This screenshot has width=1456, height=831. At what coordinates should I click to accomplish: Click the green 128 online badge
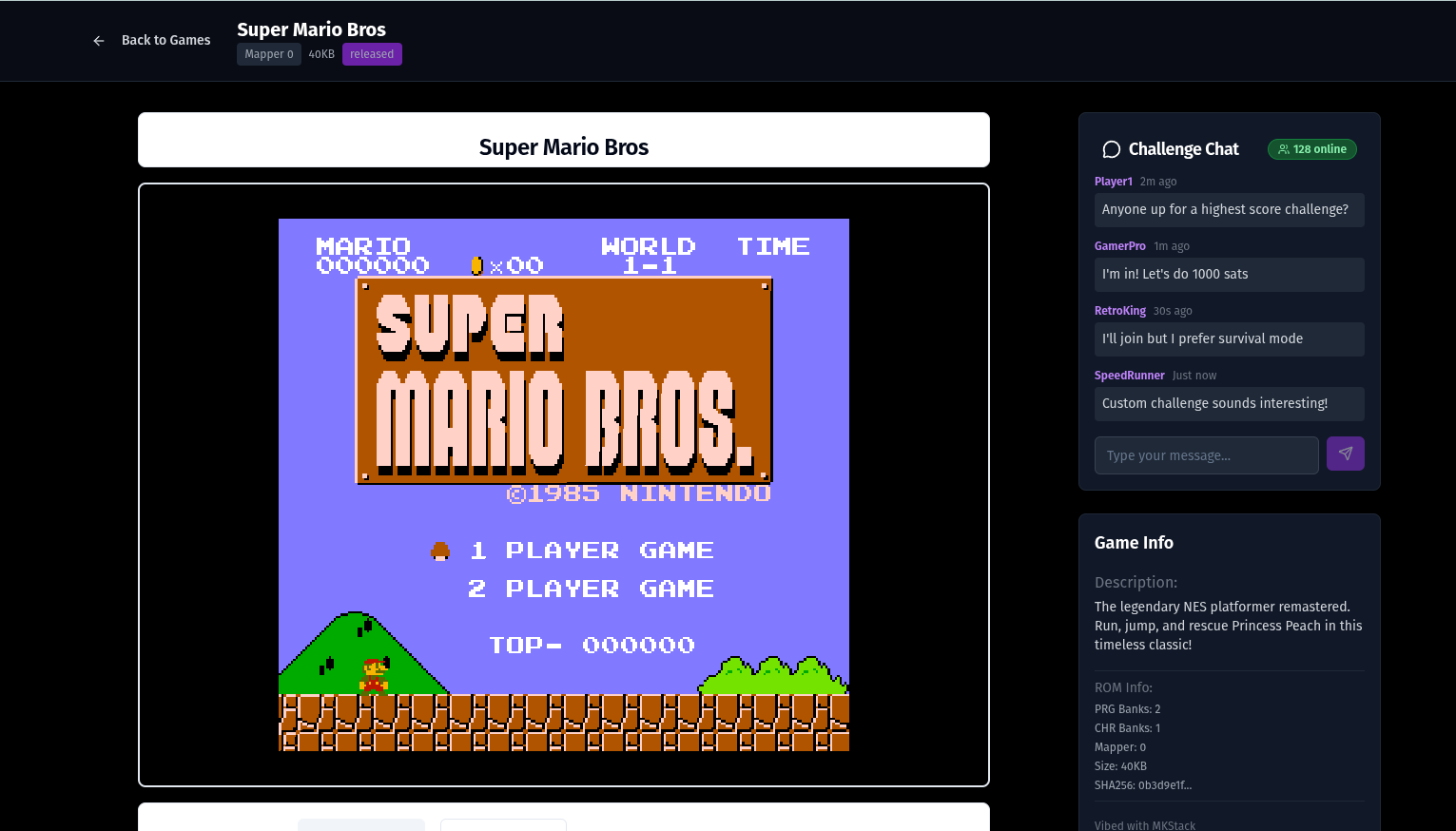(1312, 149)
